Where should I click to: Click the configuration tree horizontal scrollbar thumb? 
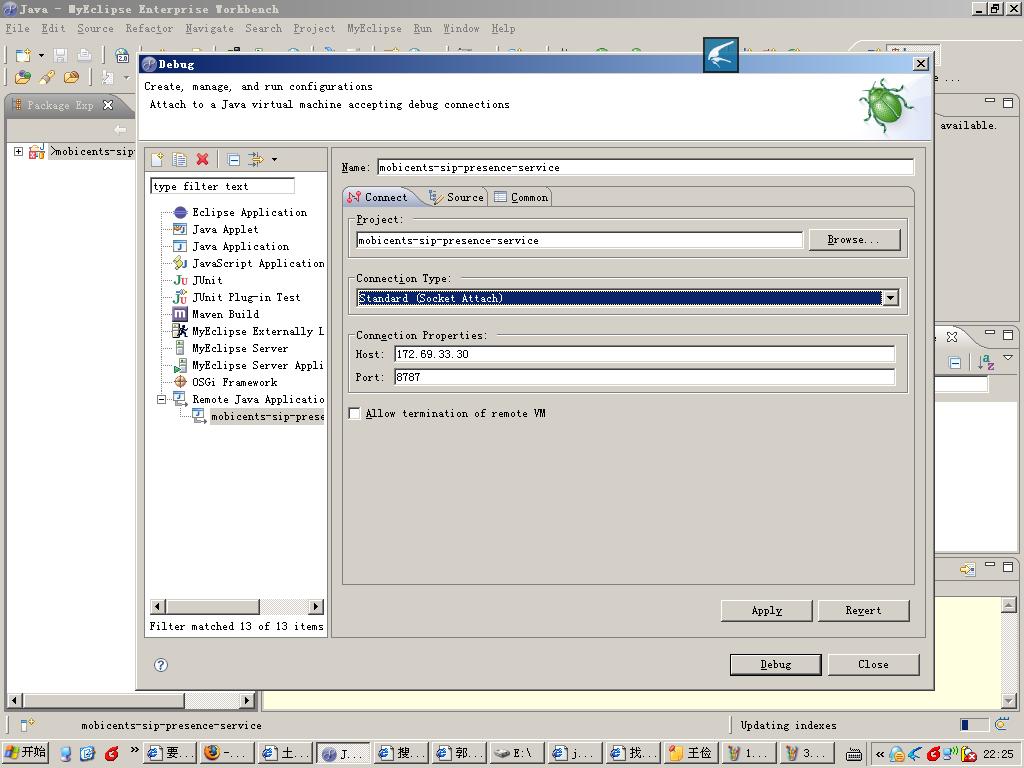click(x=213, y=607)
